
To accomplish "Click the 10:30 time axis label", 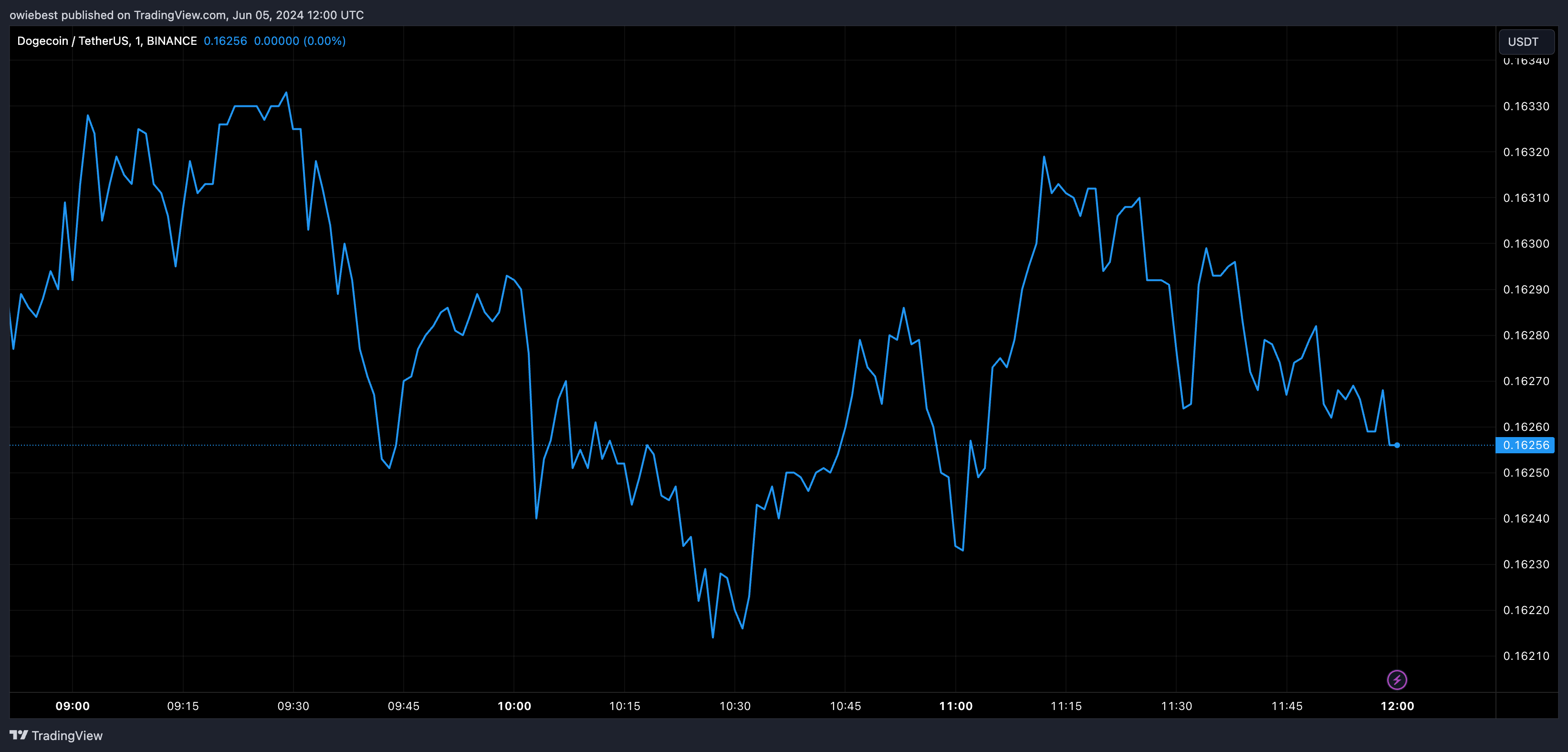I will (735, 706).
